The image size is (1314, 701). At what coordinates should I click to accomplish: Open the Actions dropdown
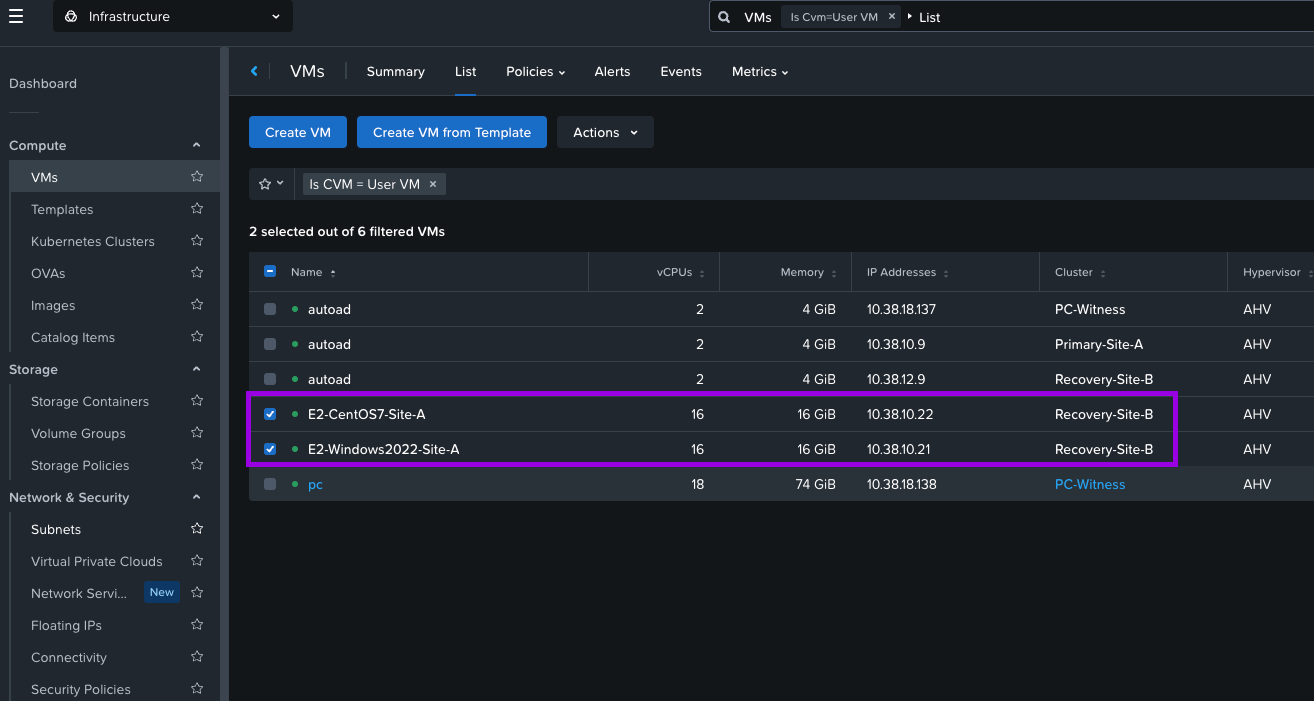(605, 132)
